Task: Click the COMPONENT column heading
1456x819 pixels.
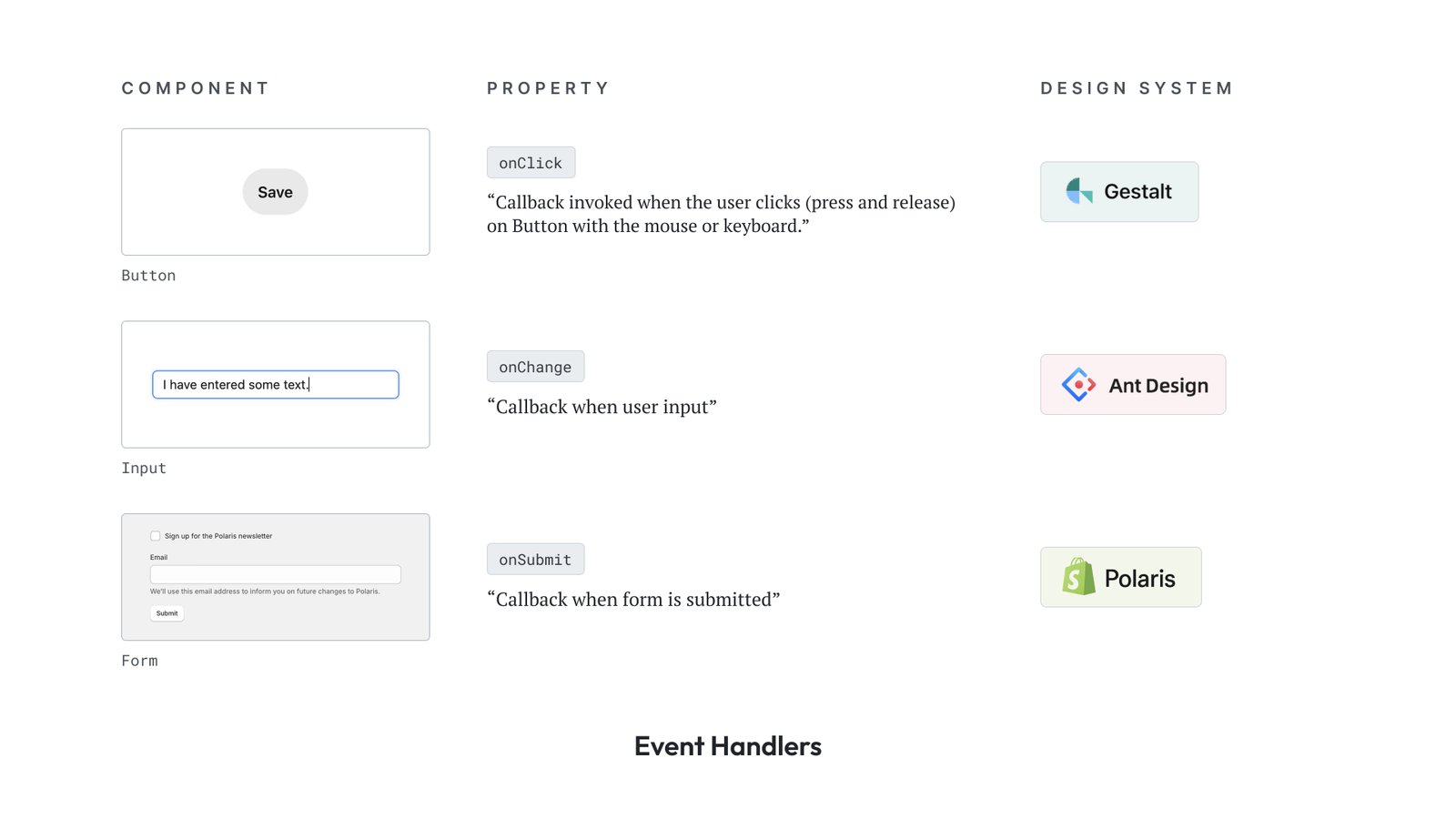Action: click(196, 88)
